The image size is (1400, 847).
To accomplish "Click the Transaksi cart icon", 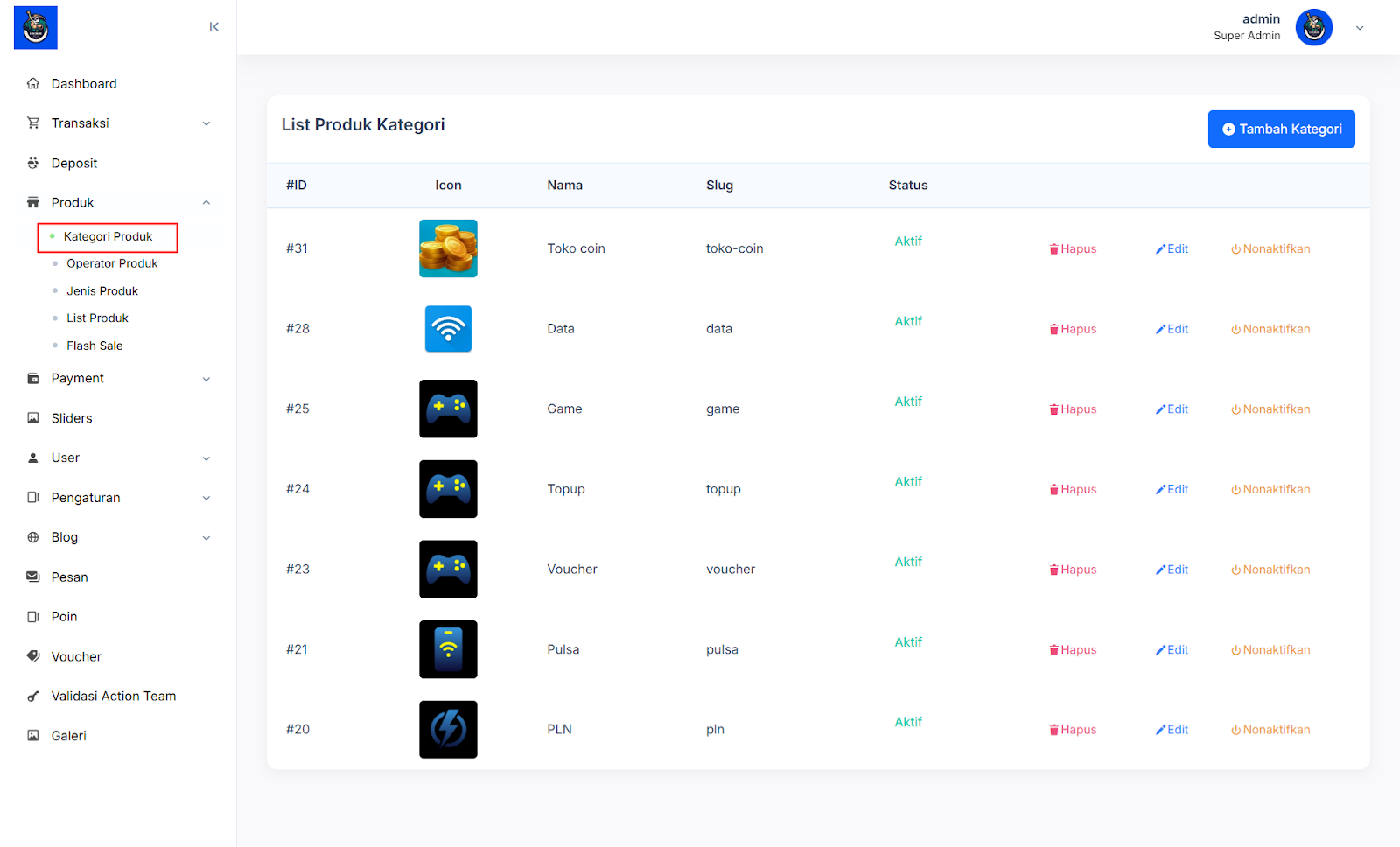I will (x=33, y=123).
